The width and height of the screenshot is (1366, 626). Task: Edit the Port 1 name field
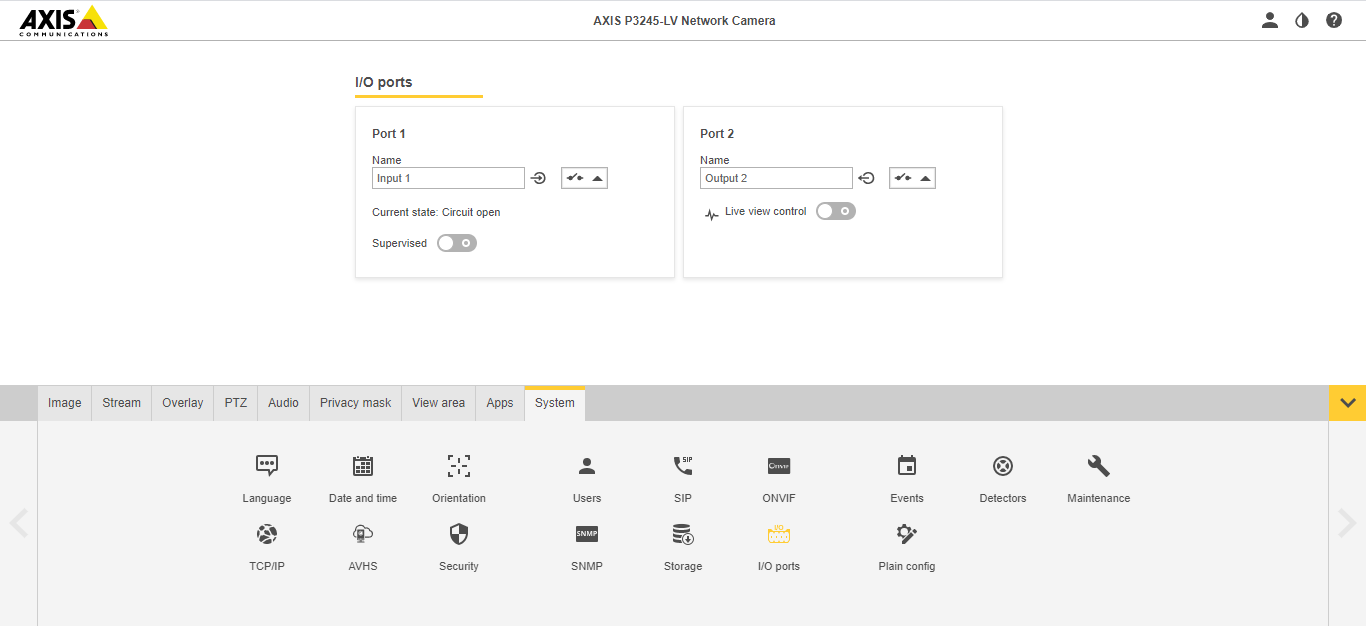[448, 178]
